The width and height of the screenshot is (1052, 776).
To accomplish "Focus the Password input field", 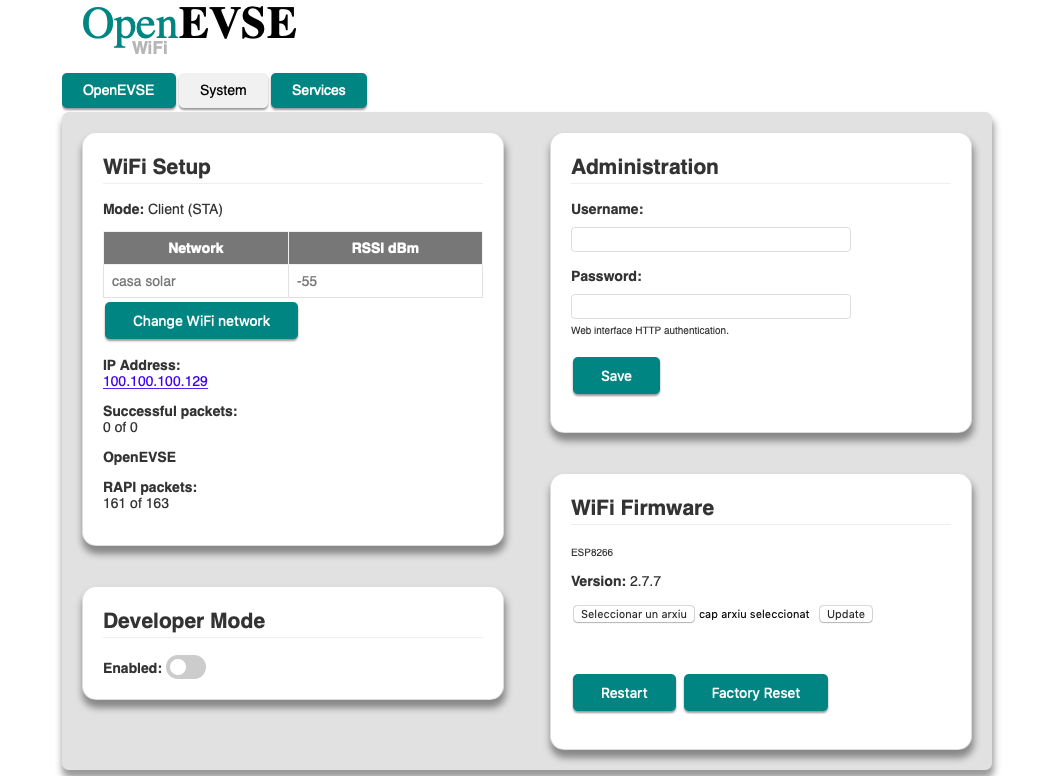I will (x=711, y=307).
